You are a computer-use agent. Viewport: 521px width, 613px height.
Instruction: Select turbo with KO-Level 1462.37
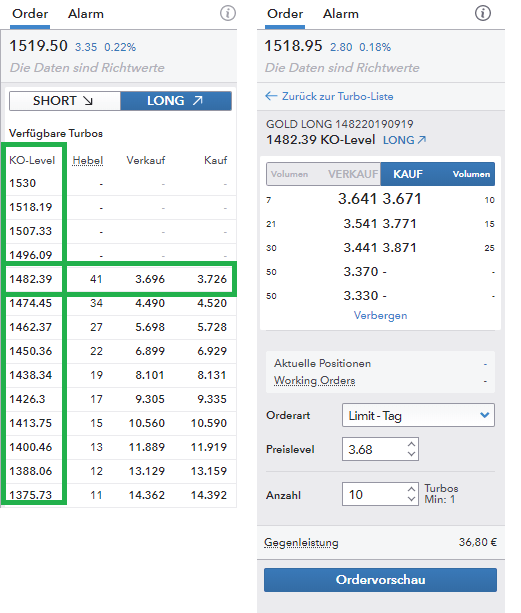point(119,327)
